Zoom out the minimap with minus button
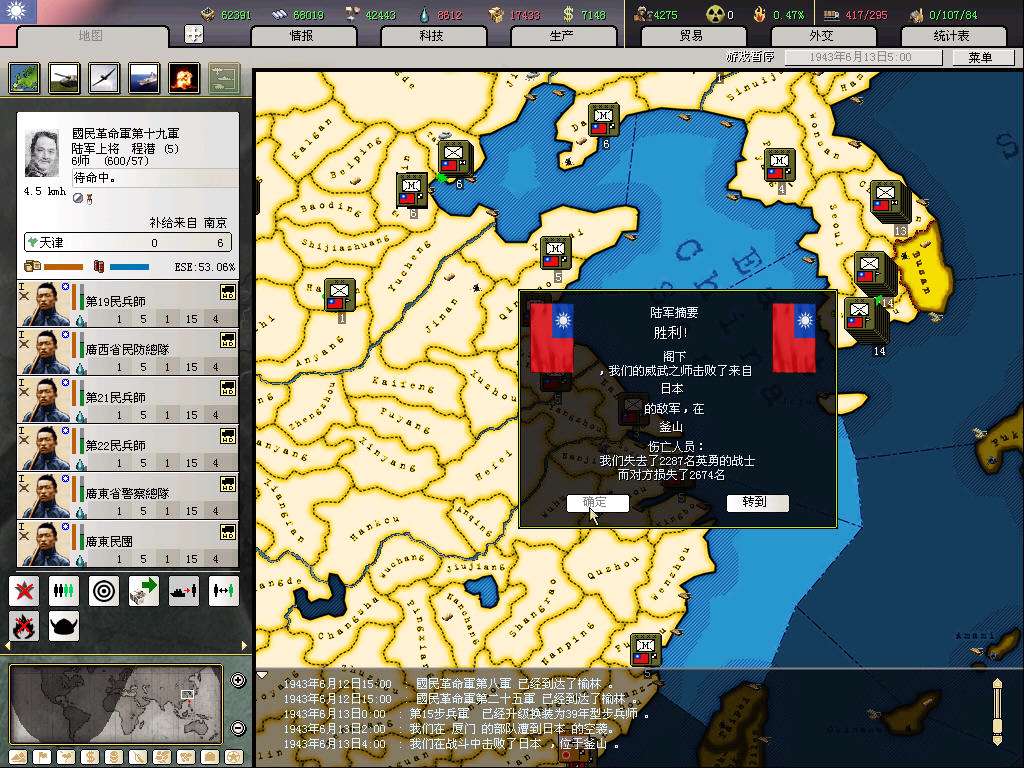This screenshot has width=1024, height=768. click(x=238, y=727)
